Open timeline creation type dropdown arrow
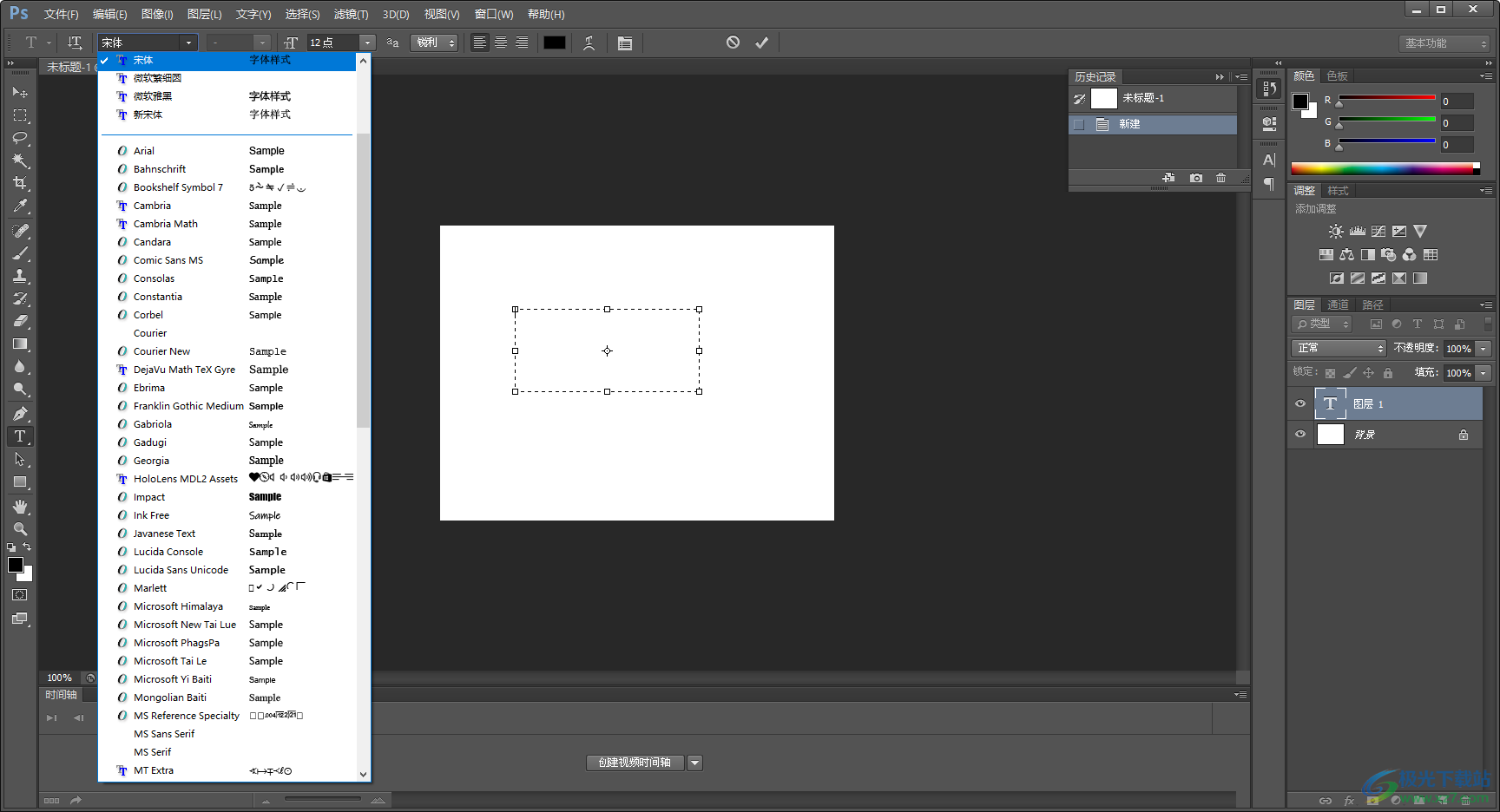 pos(694,763)
